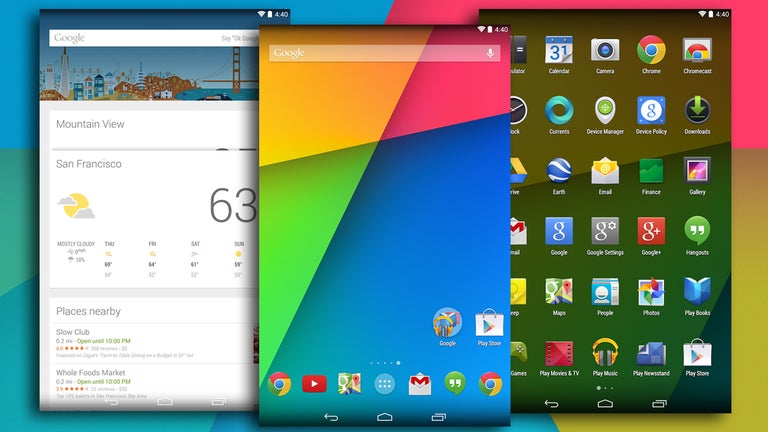Launch the Play Music app
768x432 pixels.
point(605,357)
